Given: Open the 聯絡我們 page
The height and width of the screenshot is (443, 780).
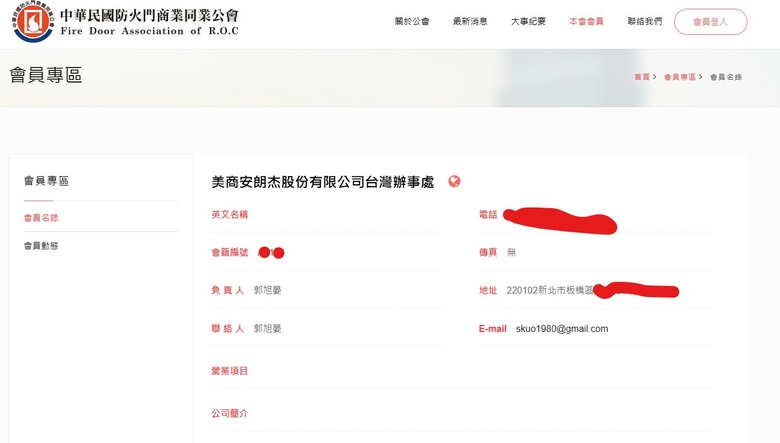Looking at the screenshot, I should coord(645,21).
